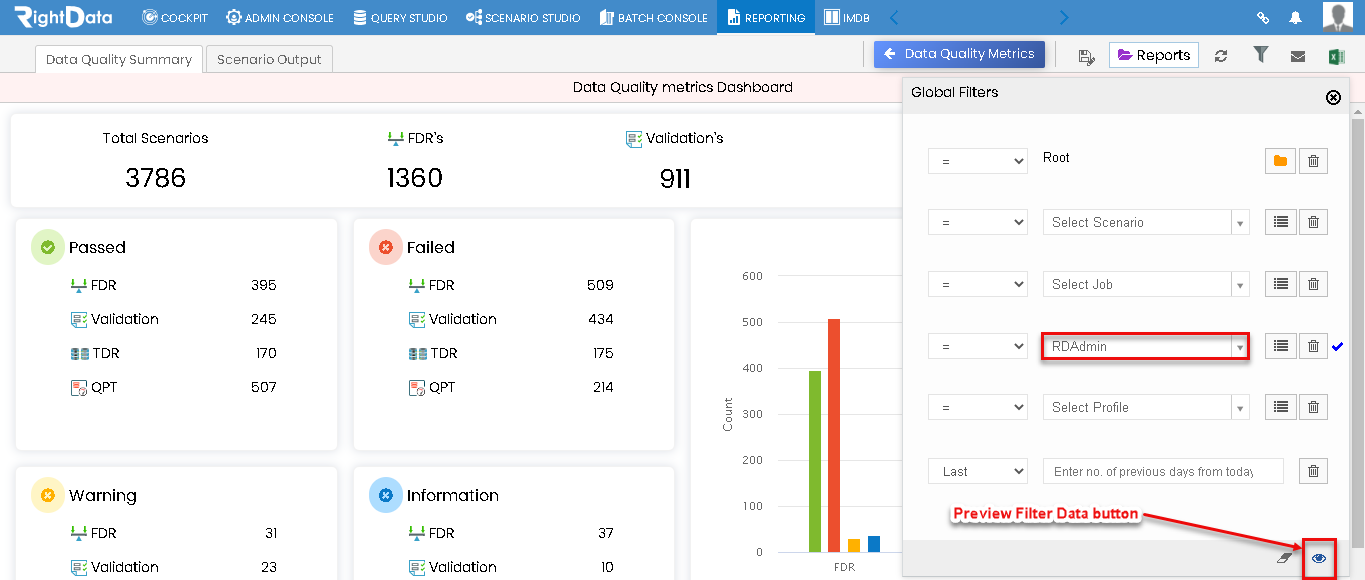The height and width of the screenshot is (580, 1365).
Task: Click the Preview Filter Data eye icon
Action: (1319, 558)
